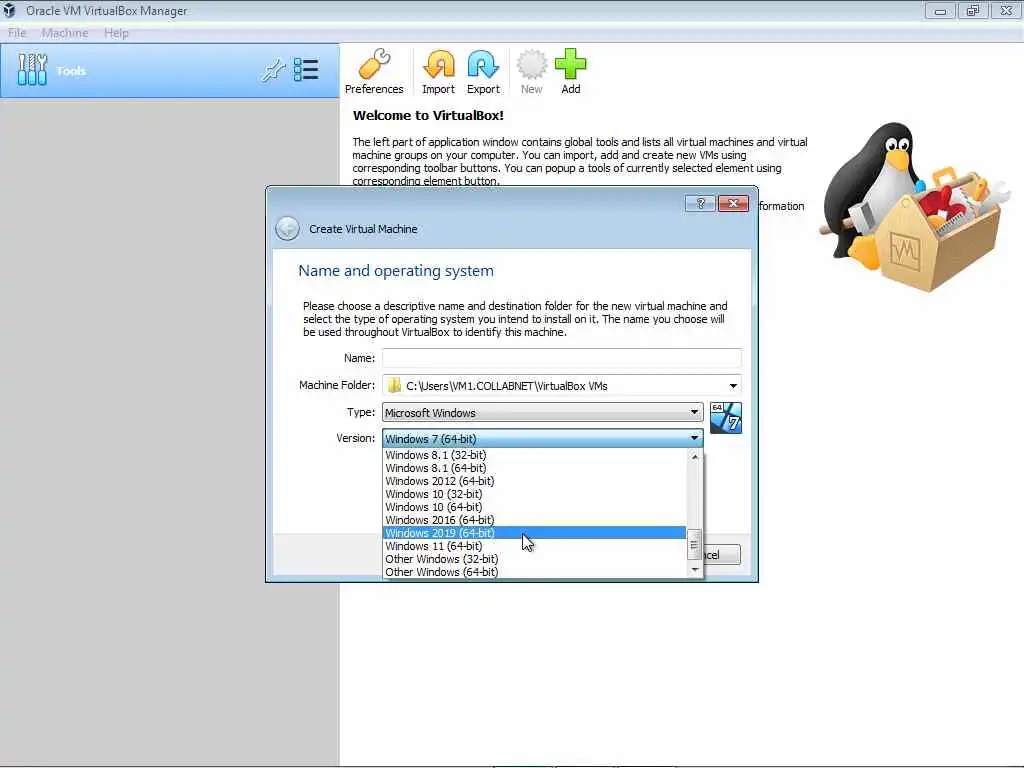Click the back arrow in Create Virtual Machine
The width and height of the screenshot is (1024, 768).
[287, 229]
